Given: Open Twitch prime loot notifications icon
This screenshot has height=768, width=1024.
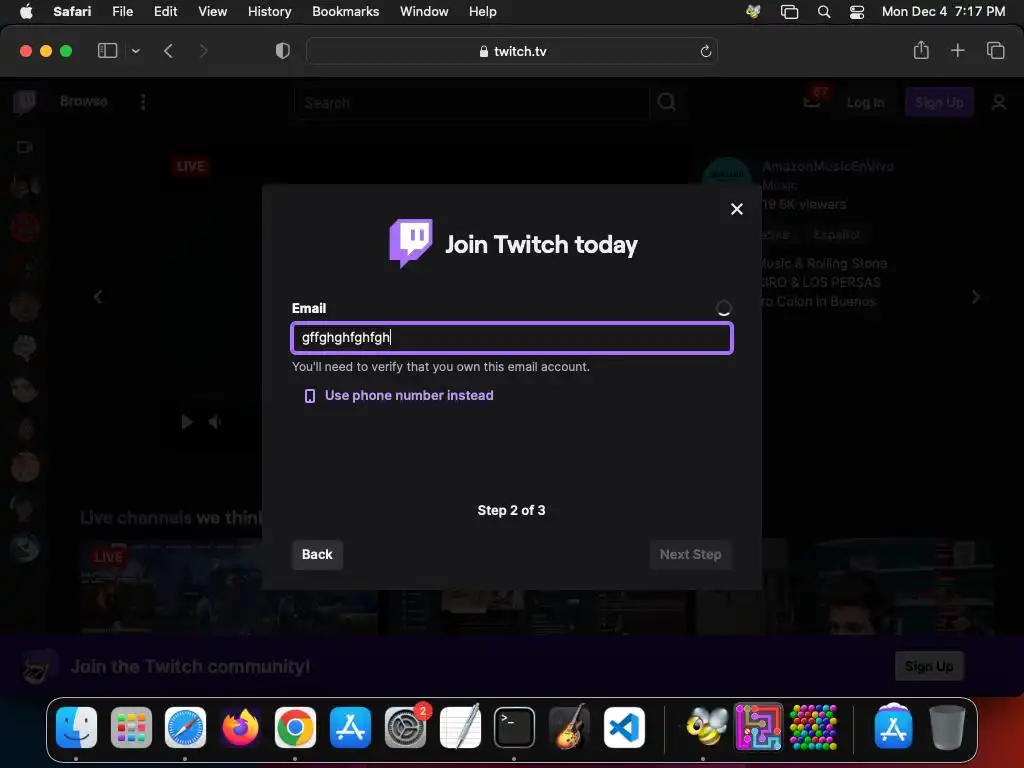Looking at the screenshot, I should pos(812,100).
